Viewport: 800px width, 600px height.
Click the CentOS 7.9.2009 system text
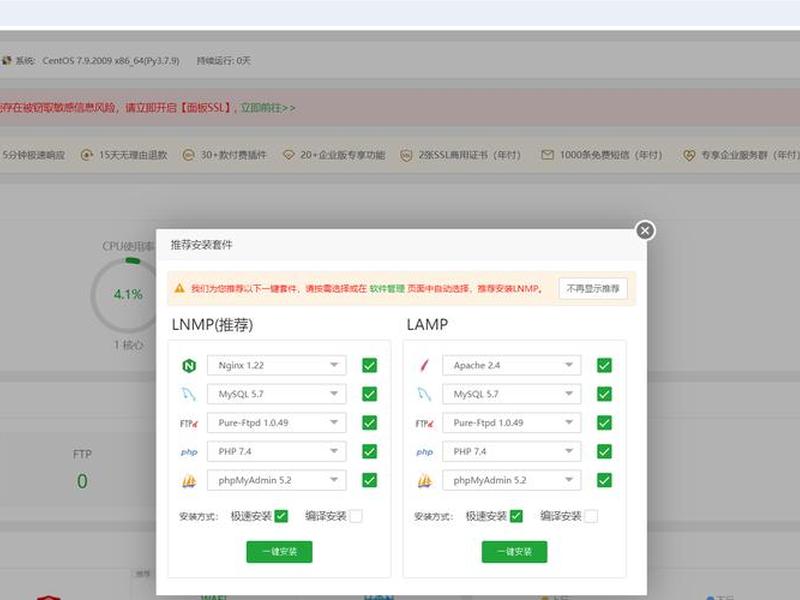111,61
